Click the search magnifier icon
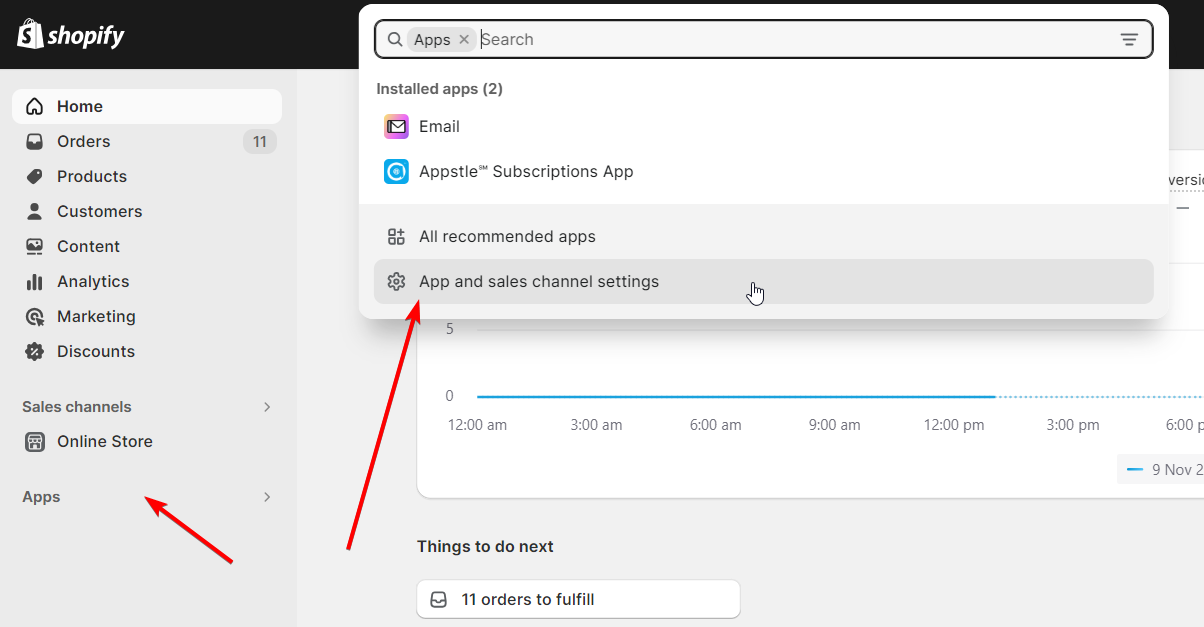1204x627 pixels. click(x=395, y=39)
